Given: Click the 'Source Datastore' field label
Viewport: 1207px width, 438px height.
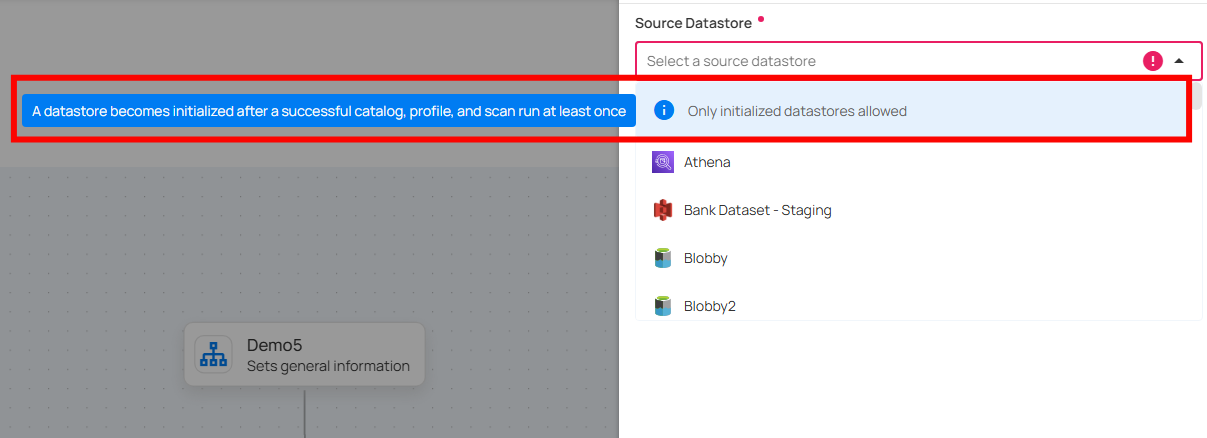Looking at the screenshot, I should [692, 22].
